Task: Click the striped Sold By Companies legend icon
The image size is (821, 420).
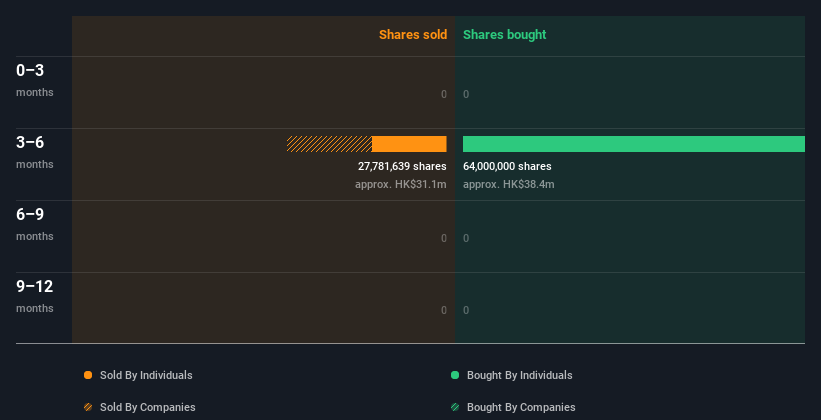Action: point(88,407)
